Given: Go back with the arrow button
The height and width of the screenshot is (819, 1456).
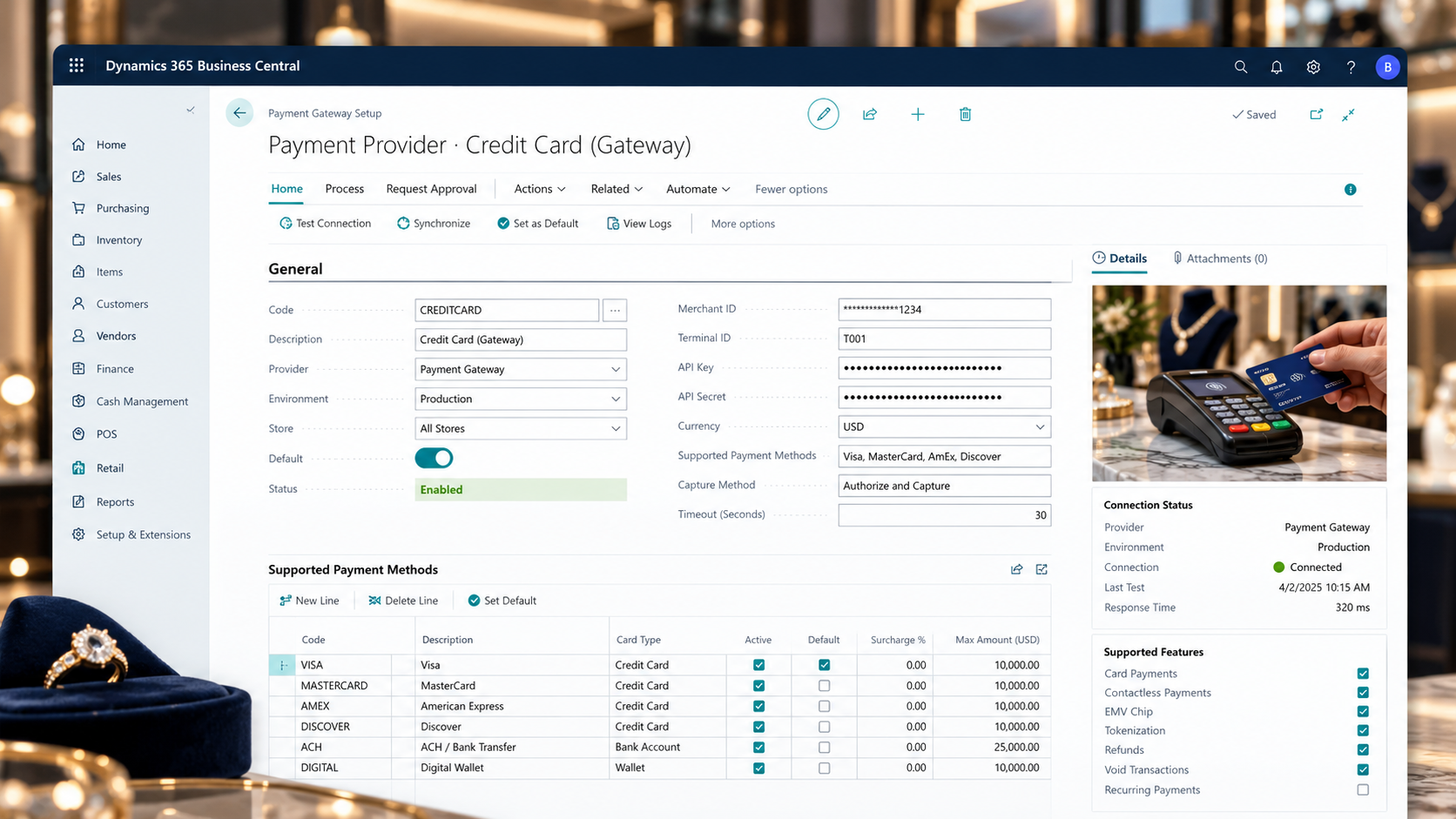Looking at the screenshot, I should point(239,113).
